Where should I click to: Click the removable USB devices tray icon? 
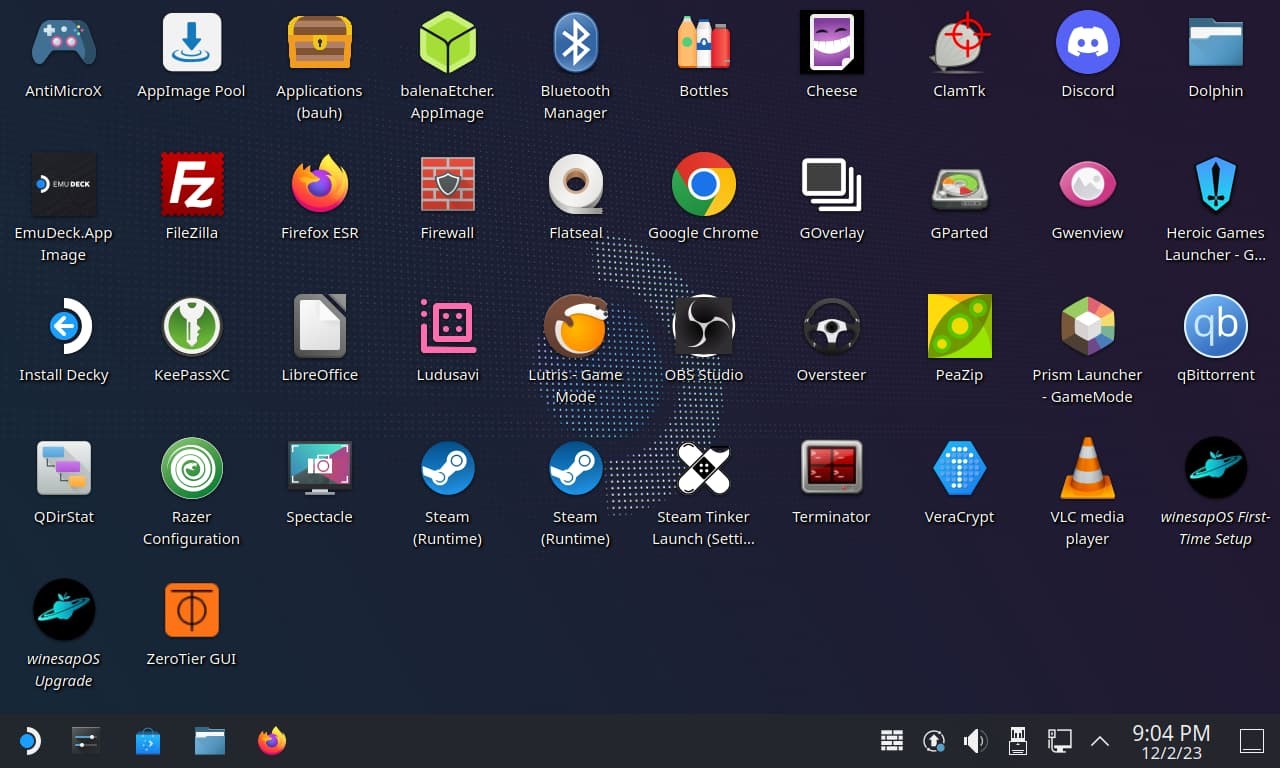1017,740
